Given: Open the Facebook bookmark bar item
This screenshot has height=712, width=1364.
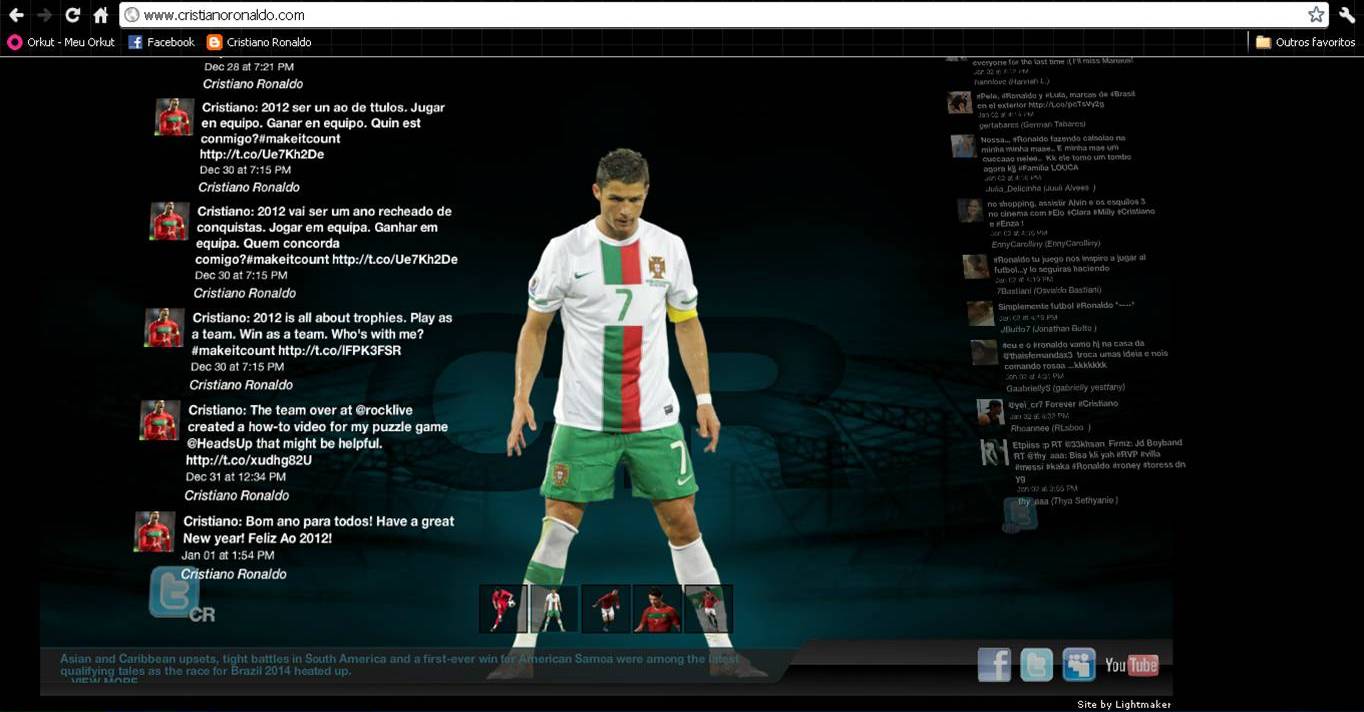Looking at the screenshot, I should point(160,42).
